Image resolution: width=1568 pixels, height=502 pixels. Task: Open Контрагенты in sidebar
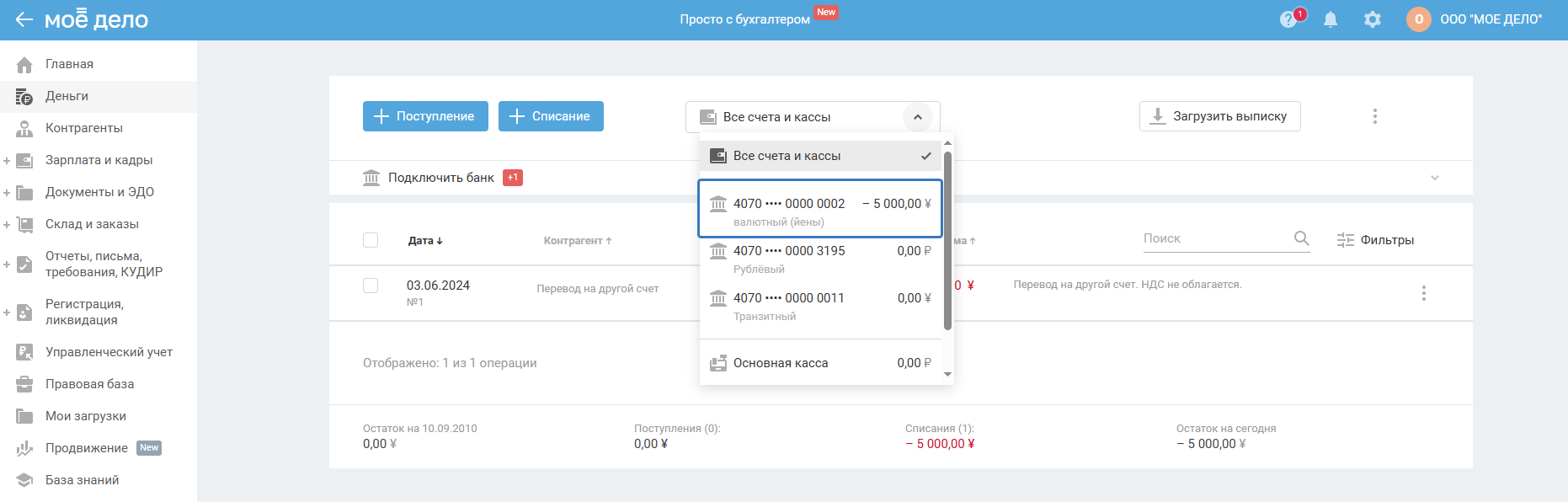click(x=84, y=128)
